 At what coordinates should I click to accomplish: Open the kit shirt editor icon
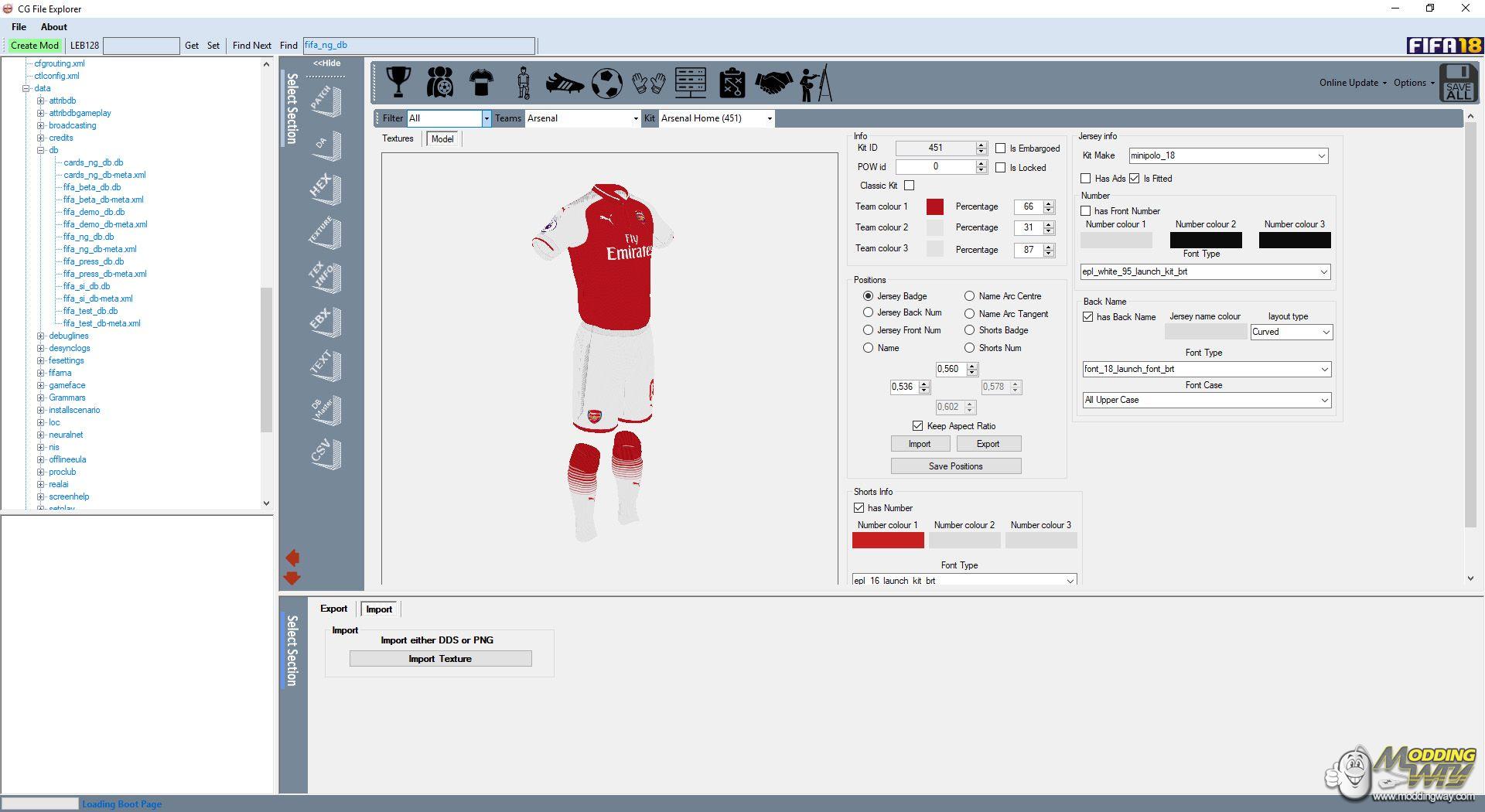pos(481,82)
